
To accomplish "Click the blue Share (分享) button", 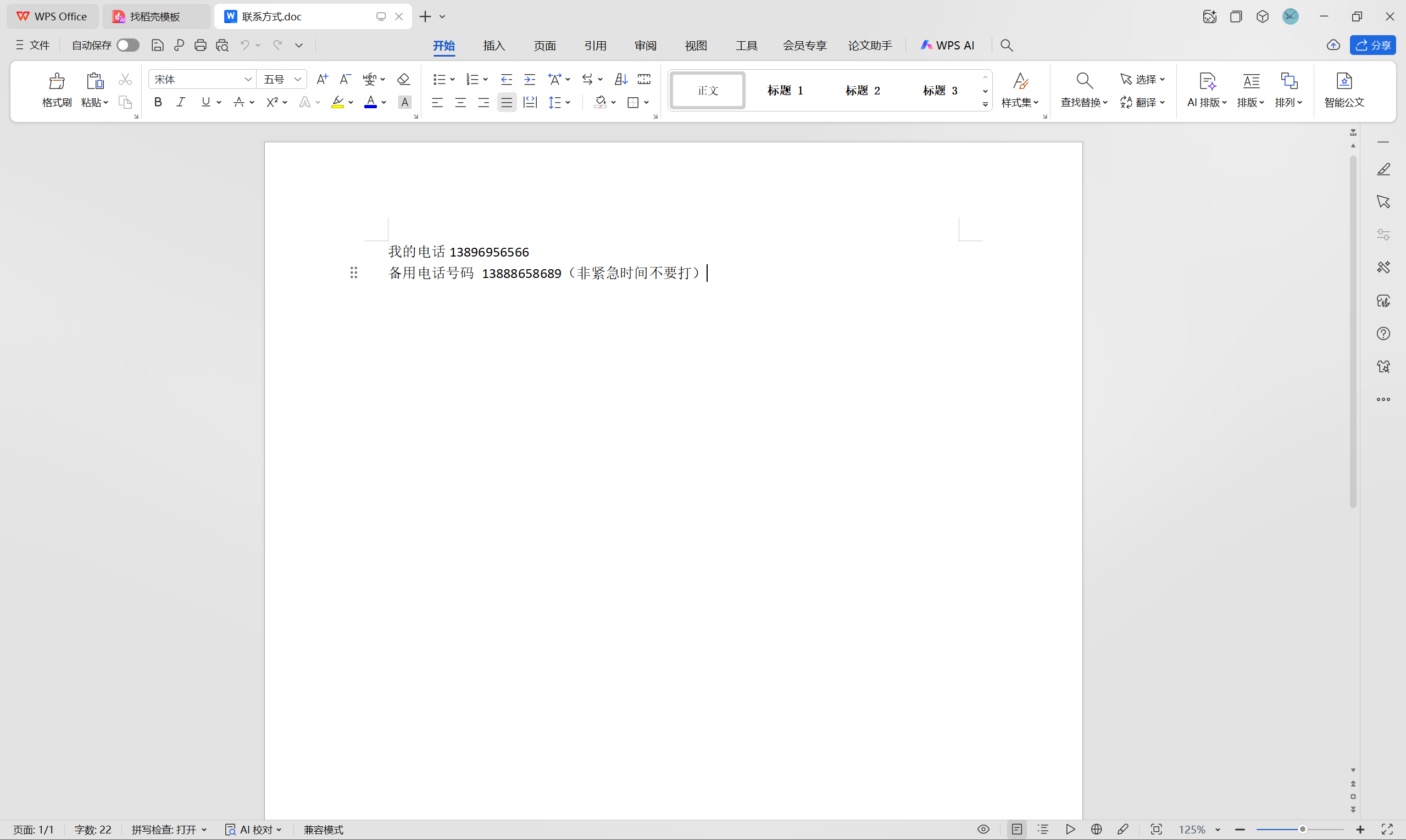I will pyautogui.click(x=1372, y=45).
